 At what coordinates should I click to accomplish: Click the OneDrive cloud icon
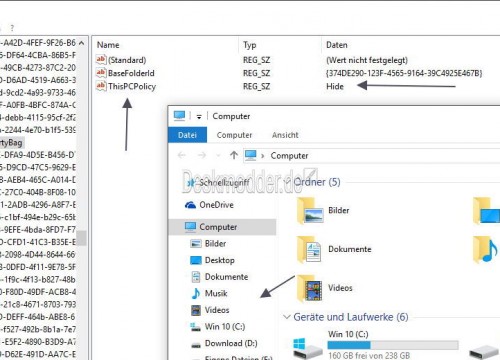tap(190, 205)
